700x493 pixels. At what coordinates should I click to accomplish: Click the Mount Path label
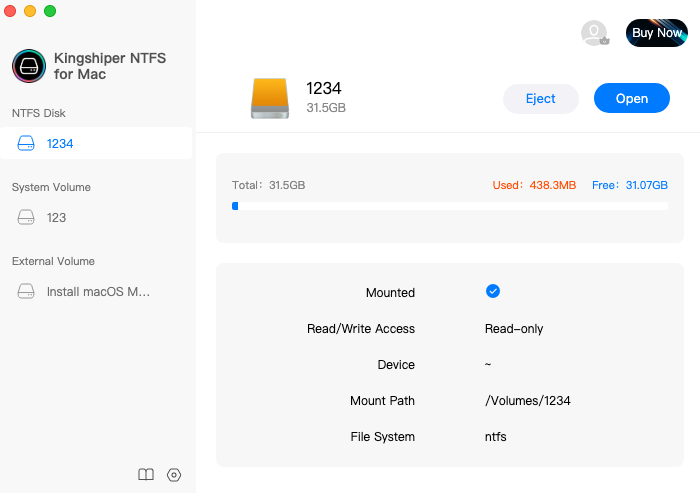(382, 401)
